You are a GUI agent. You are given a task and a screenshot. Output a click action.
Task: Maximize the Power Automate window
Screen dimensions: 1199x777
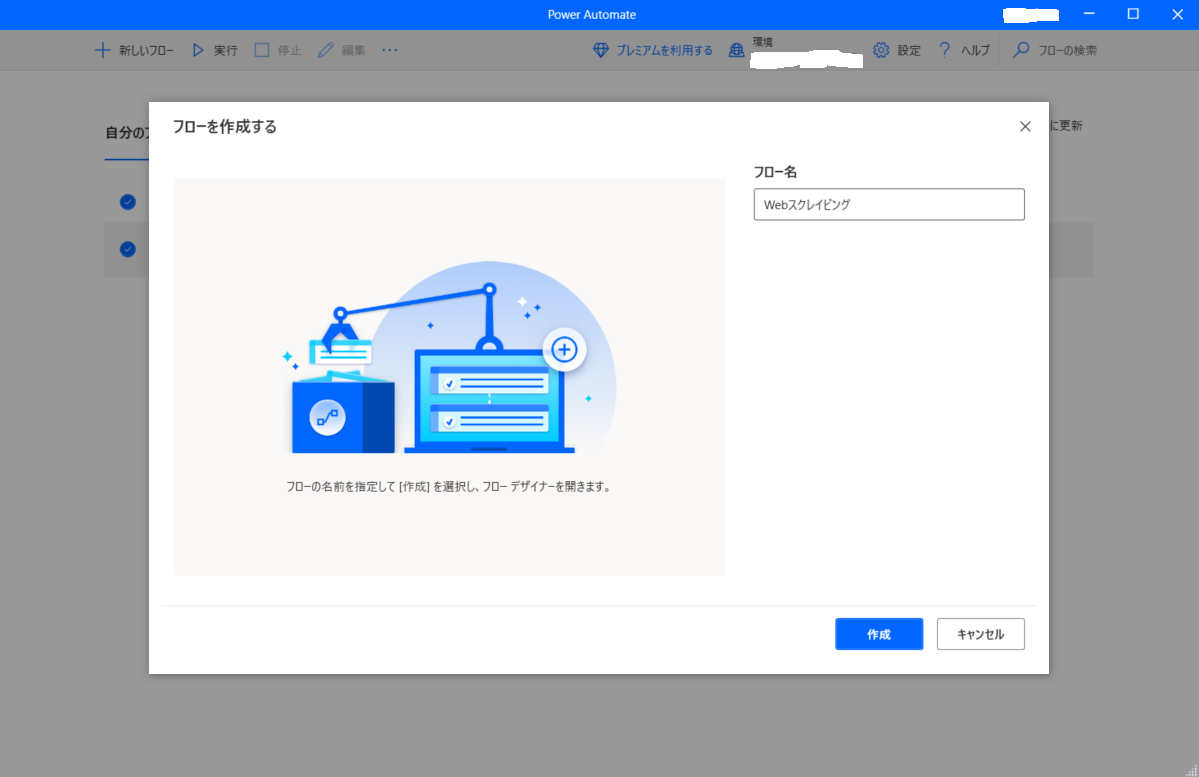[1133, 14]
